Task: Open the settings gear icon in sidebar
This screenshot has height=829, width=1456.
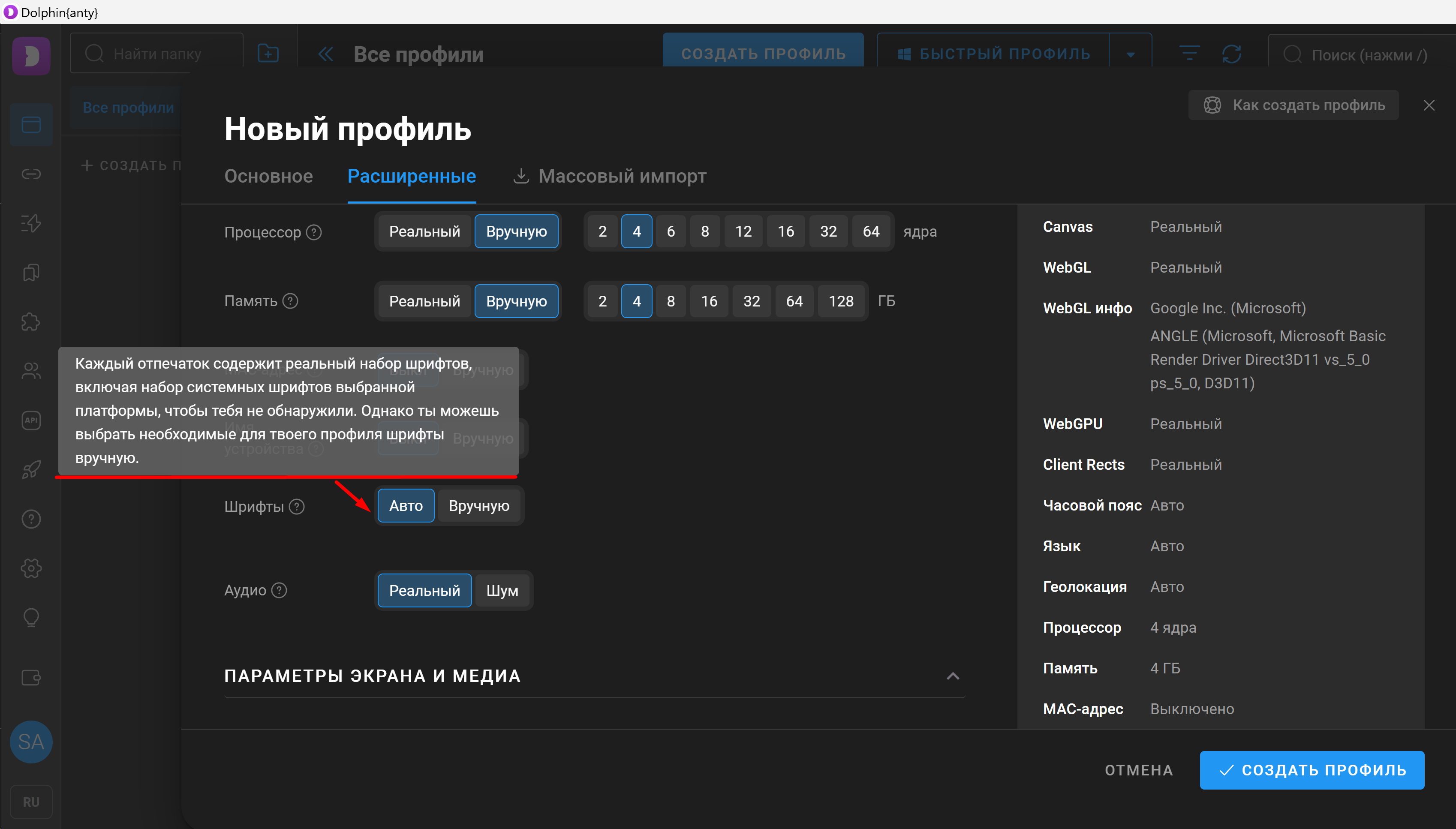Action: [31, 568]
